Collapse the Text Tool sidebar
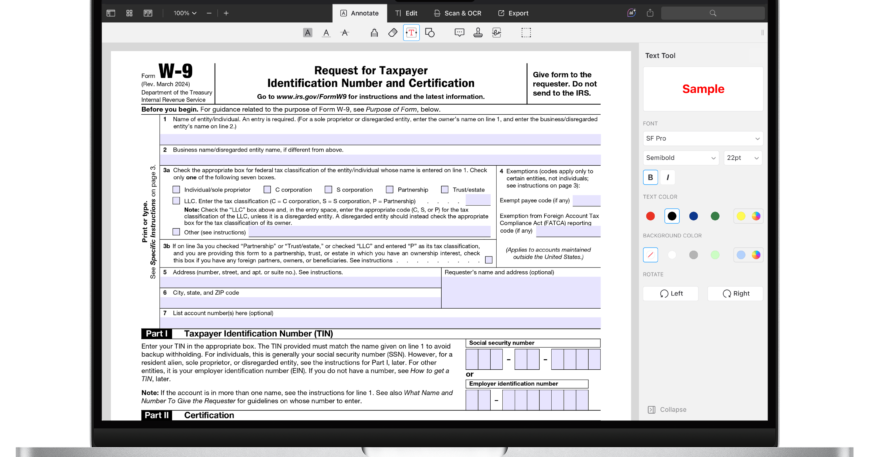This screenshot has width=870, height=457. point(667,409)
